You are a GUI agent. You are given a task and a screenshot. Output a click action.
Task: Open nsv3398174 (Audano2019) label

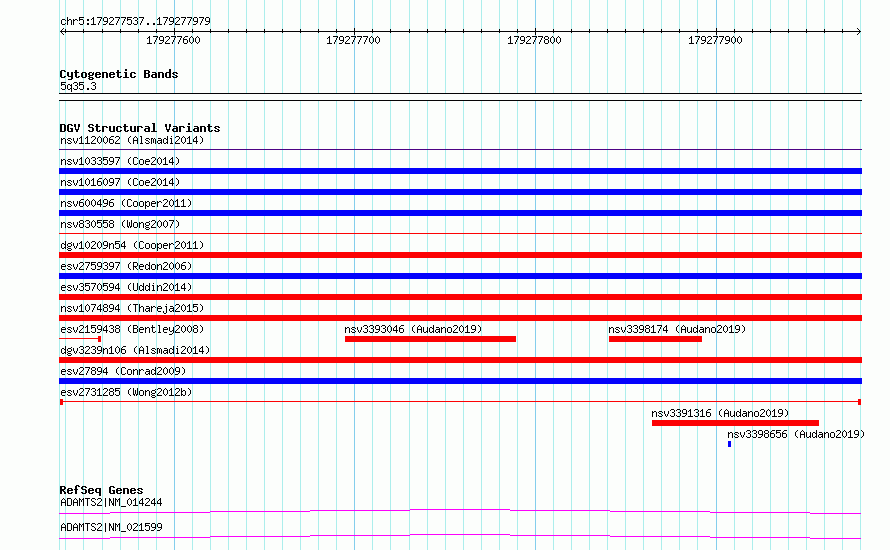[677, 329]
